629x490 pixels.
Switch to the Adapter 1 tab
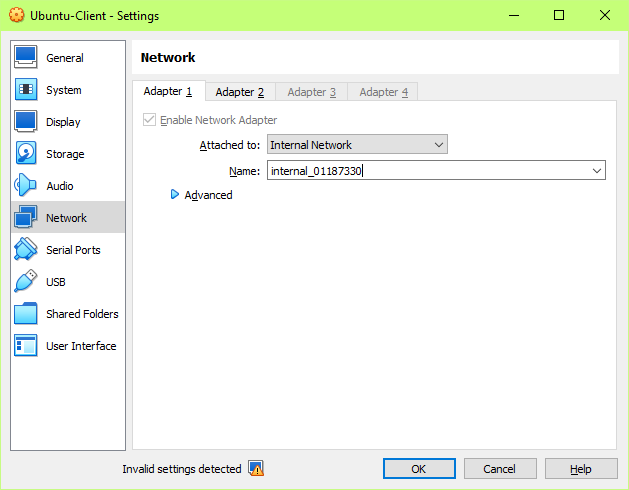[x=168, y=91]
